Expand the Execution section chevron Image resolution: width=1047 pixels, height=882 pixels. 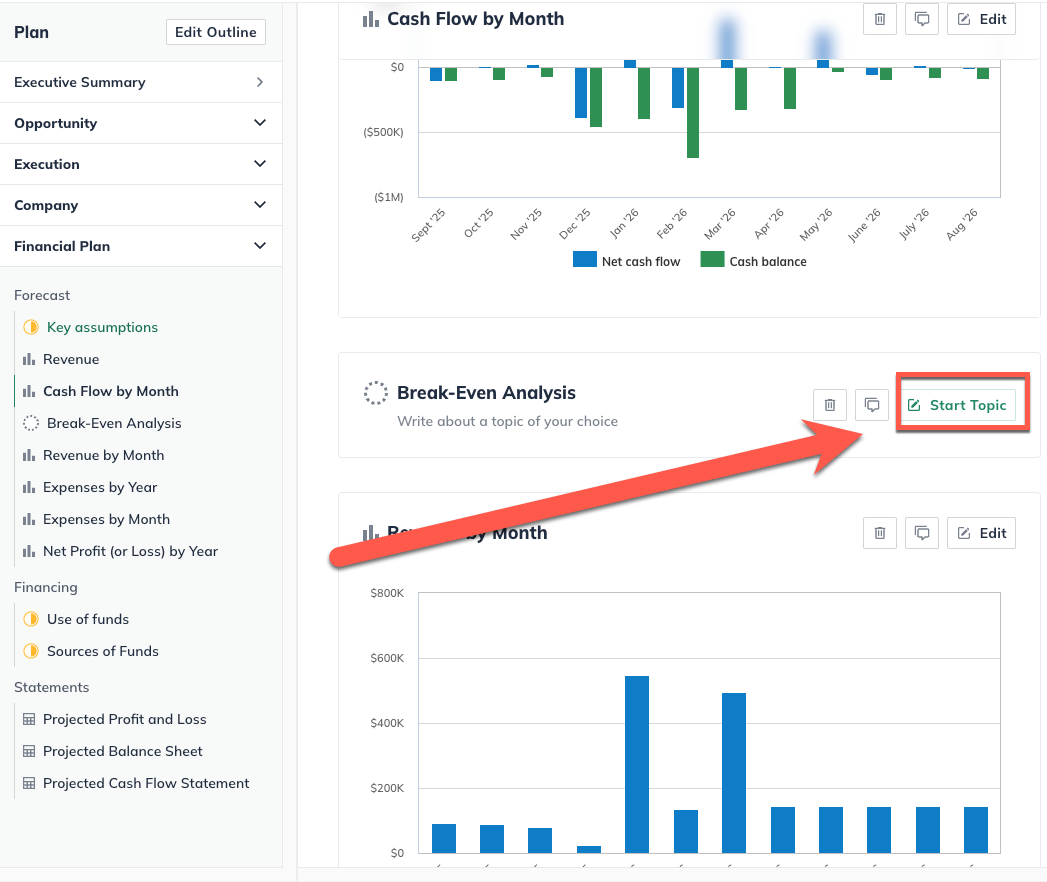260,164
